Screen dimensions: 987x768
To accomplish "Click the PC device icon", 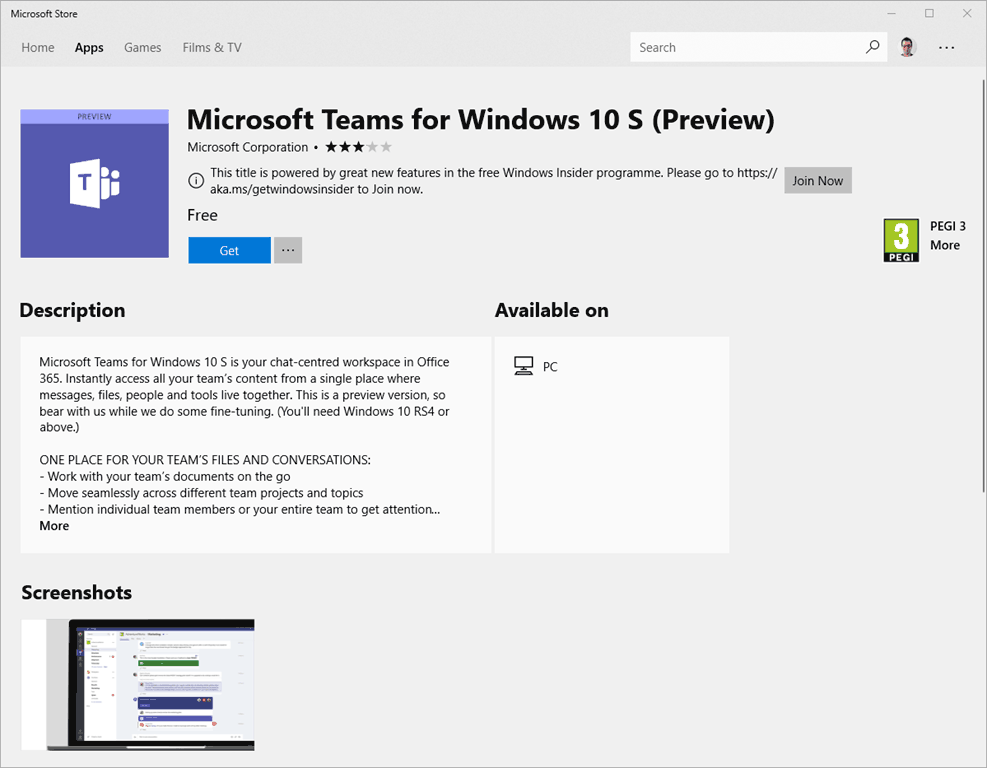I will point(523,366).
